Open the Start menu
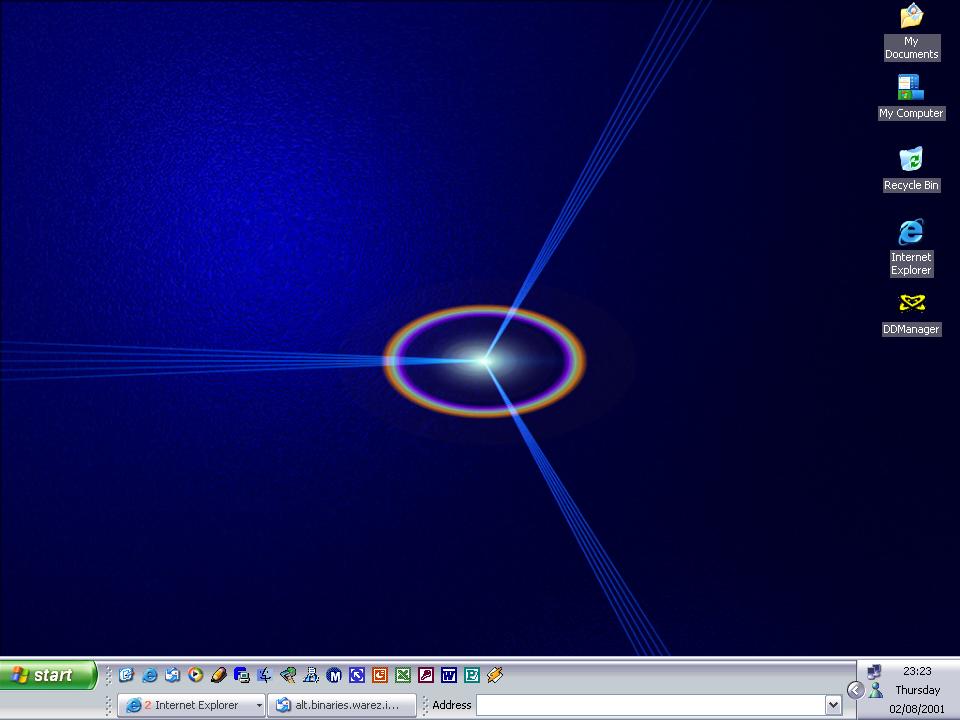Viewport: 960px width, 720px height. click(48, 676)
